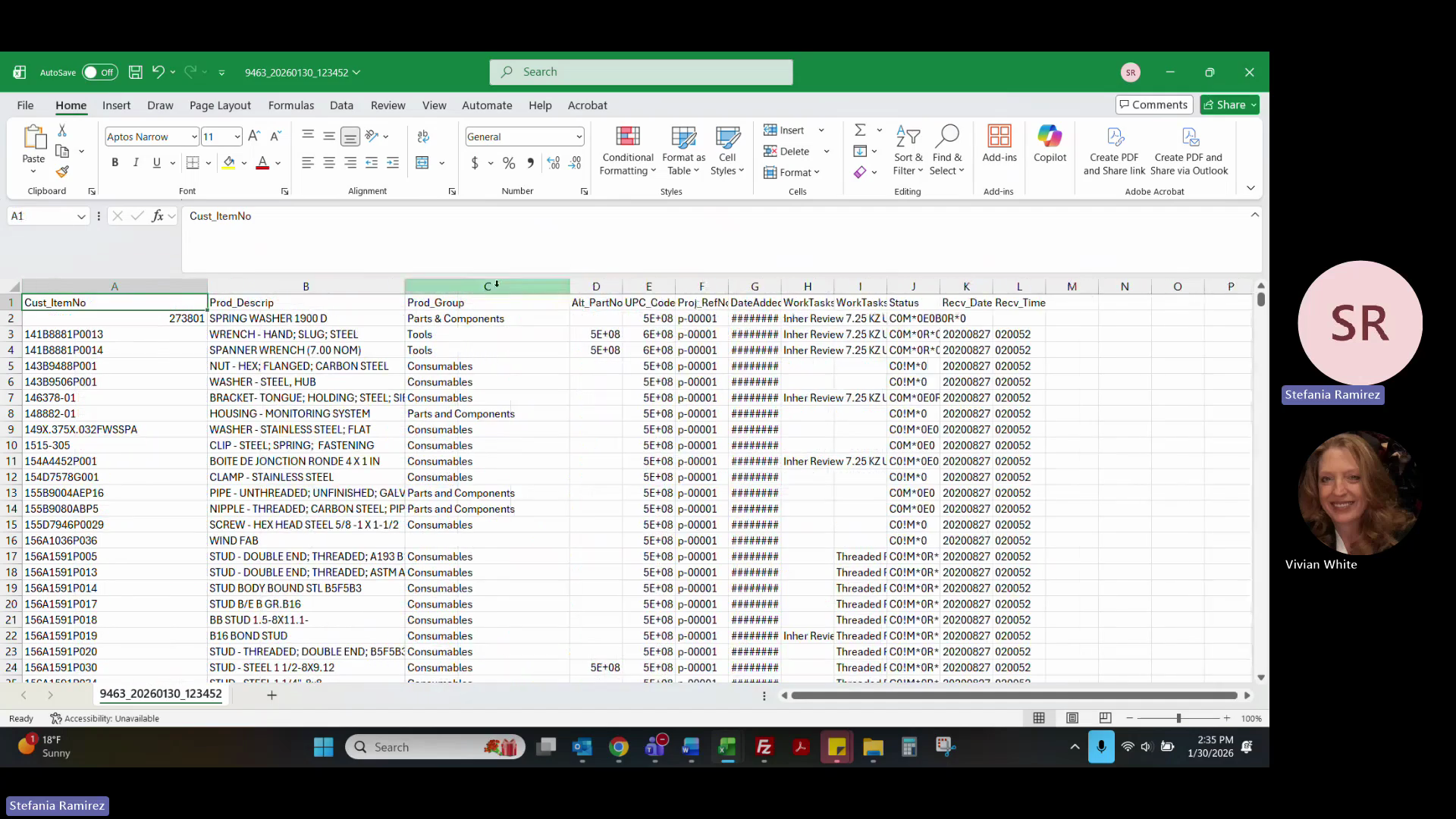The image size is (1456, 819).
Task: Expand the Name Box dropdown
Action: point(81,217)
